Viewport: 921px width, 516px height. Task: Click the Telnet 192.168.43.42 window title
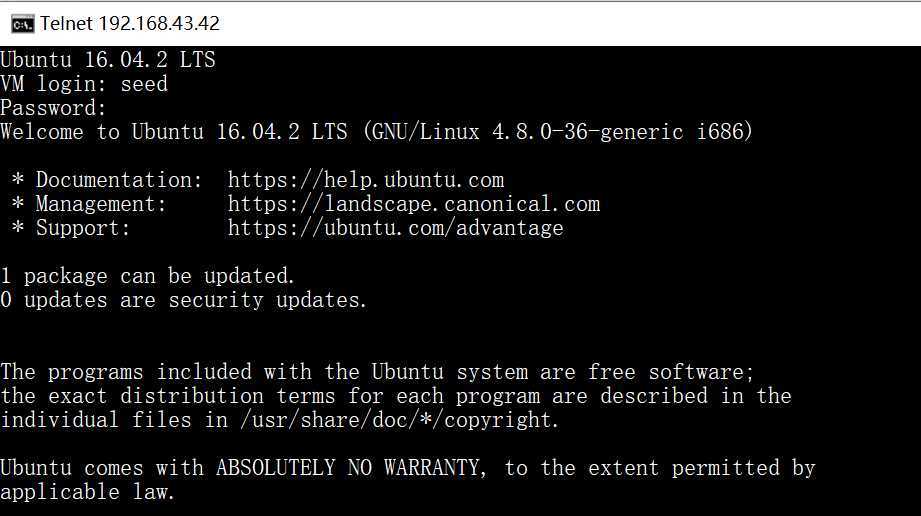click(x=130, y=24)
